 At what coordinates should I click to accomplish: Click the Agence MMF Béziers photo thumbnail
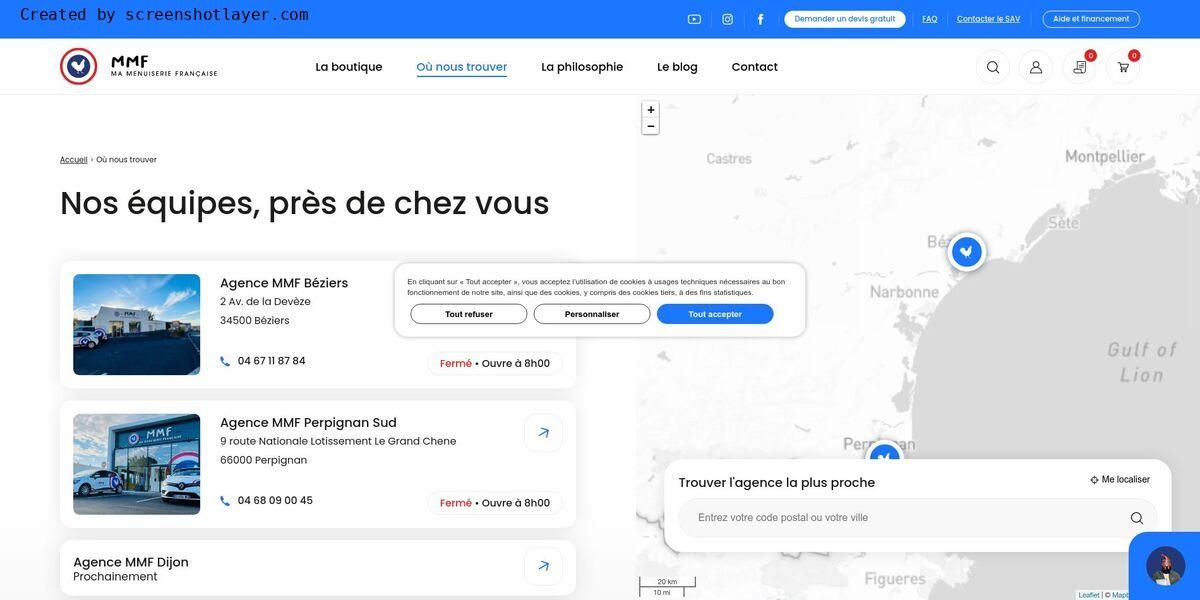136,325
